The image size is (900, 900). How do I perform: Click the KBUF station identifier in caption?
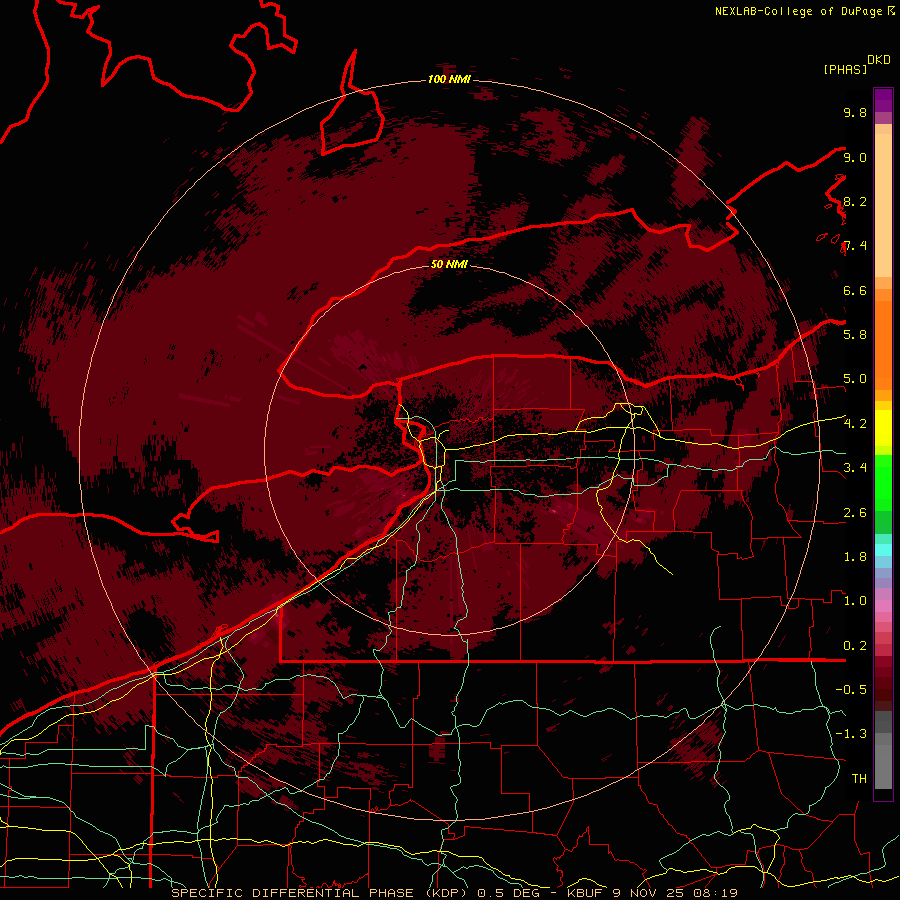587,893
